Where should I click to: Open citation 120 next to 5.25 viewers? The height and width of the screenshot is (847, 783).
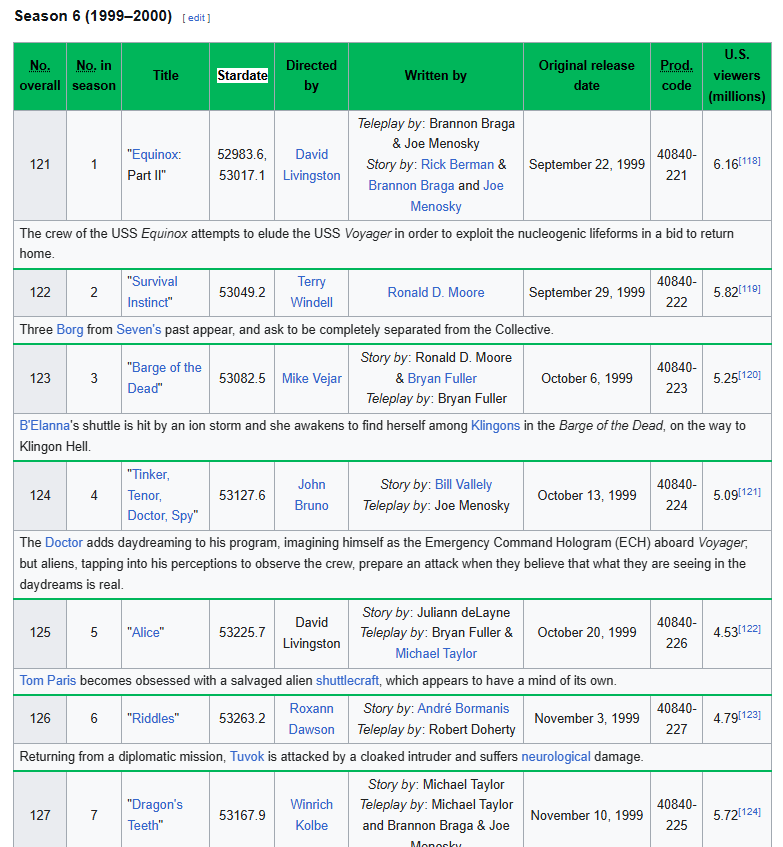point(749,375)
